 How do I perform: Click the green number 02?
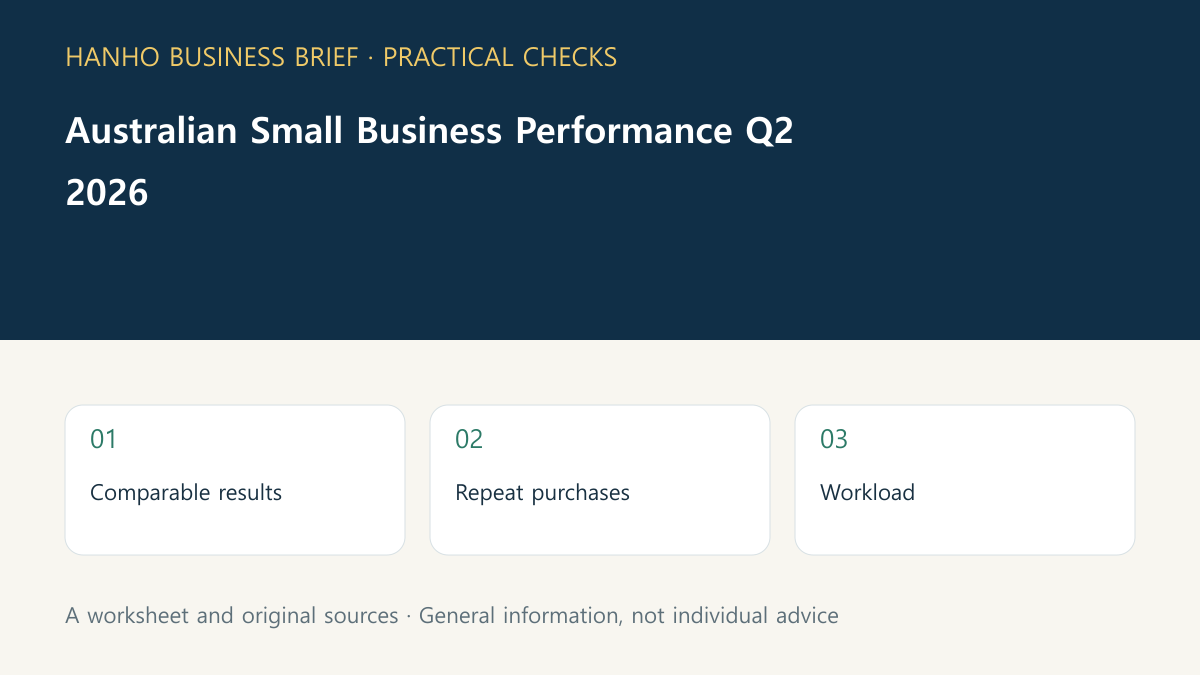pyautogui.click(x=469, y=439)
